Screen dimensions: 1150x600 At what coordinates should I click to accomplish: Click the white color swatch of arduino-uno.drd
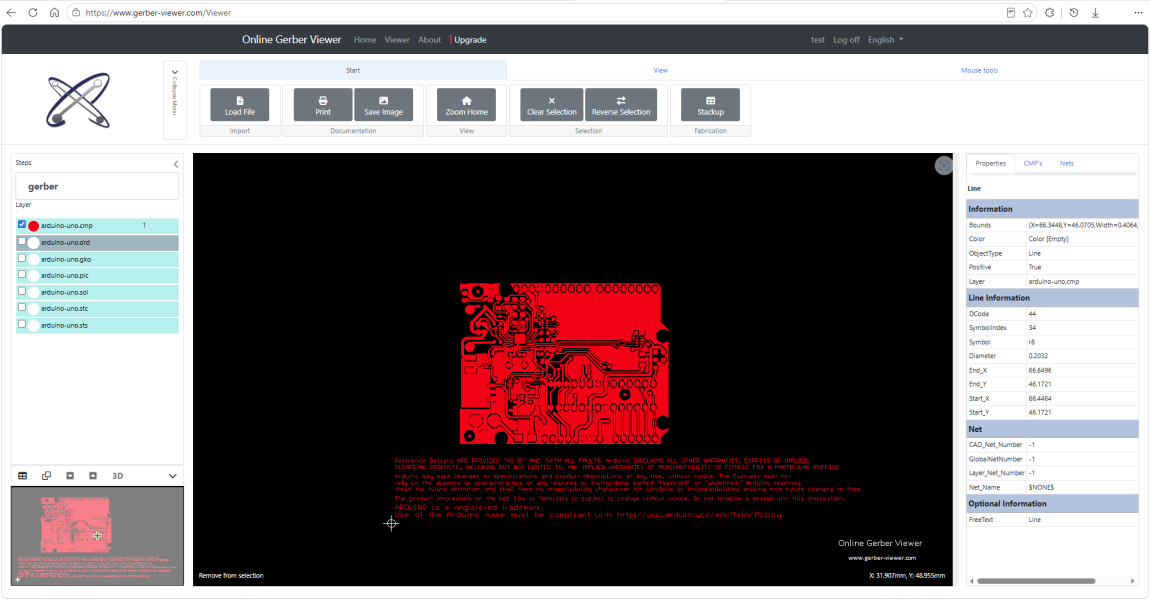(x=34, y=243)
